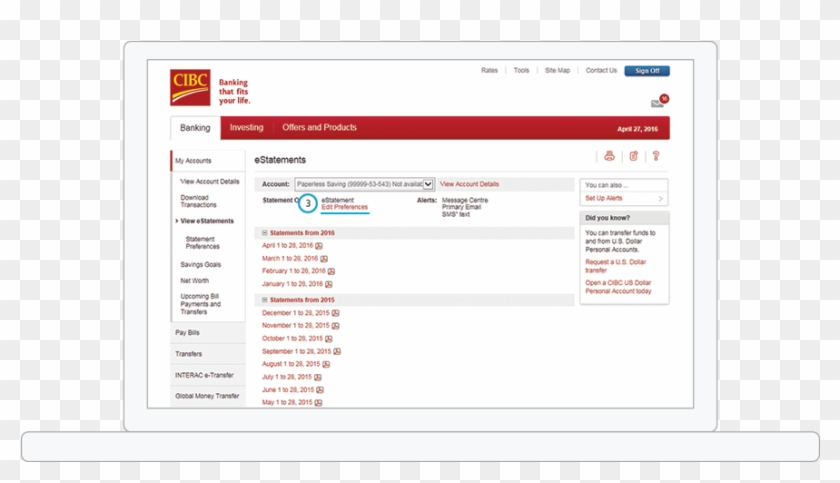Open PDF icon for February 2016 statement
The height and width of the screenshot is (483, 840).
pos(331,271)
